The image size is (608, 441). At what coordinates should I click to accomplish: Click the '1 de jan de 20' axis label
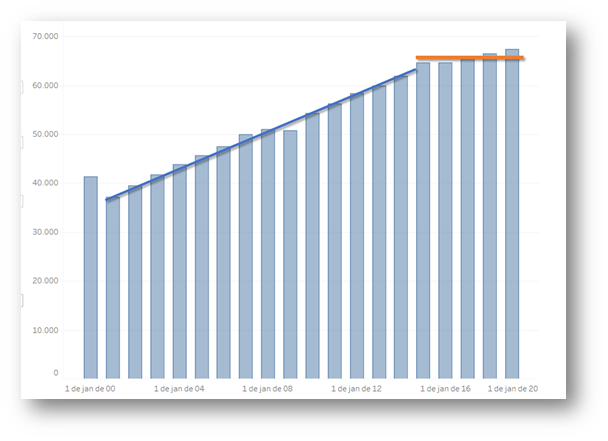point(512,388)
